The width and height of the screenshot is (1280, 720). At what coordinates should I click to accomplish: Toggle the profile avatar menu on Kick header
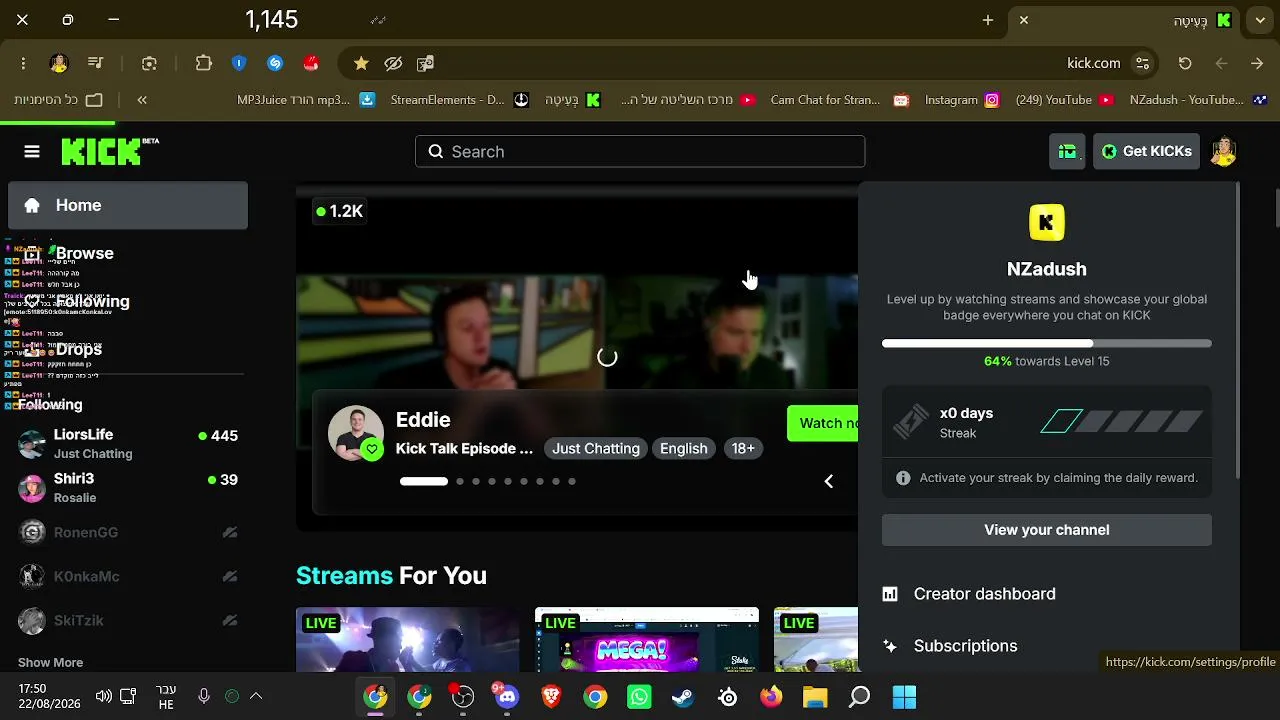tap(1223, 152)
